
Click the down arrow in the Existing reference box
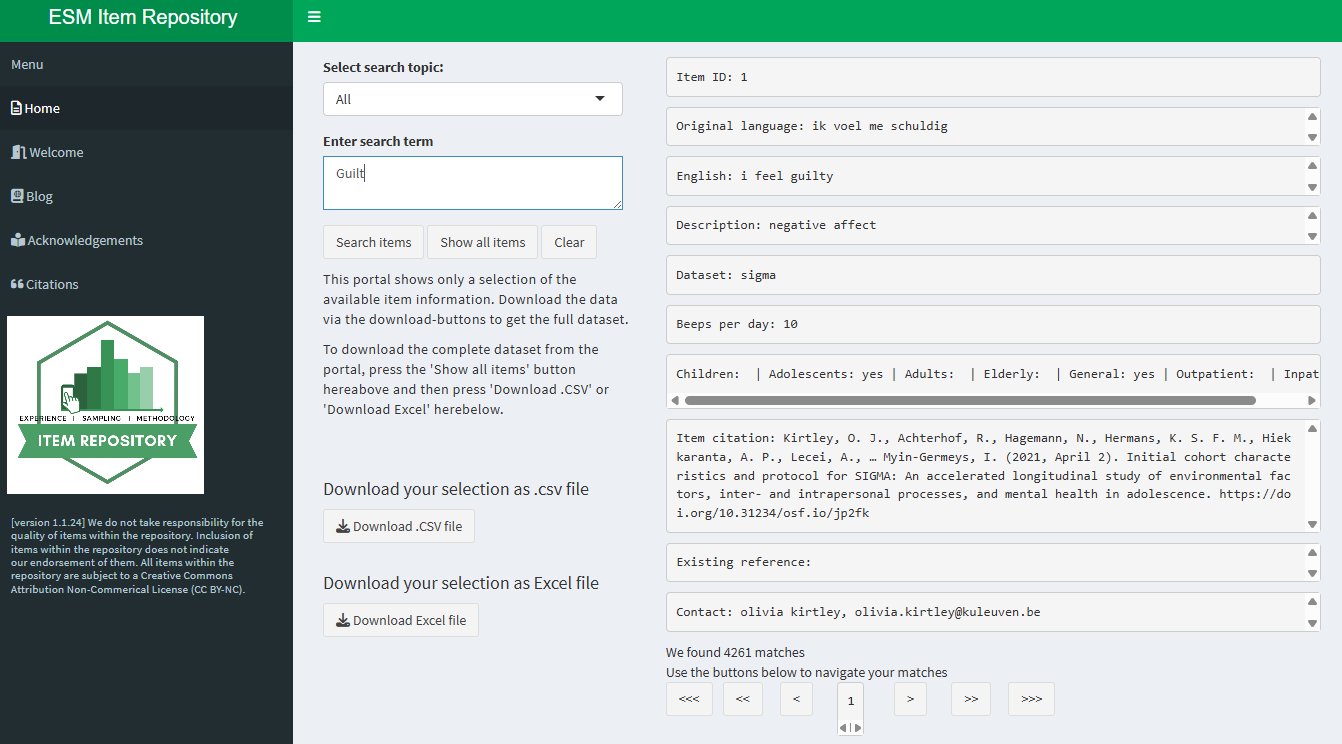click(1313, 573)
